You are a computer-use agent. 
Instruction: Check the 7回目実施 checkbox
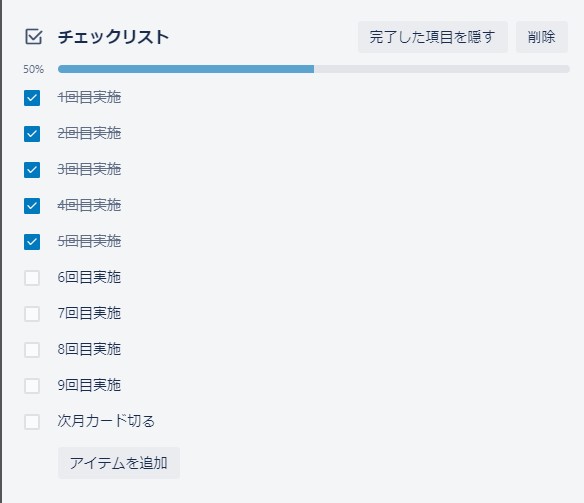(x=32, y=314)
